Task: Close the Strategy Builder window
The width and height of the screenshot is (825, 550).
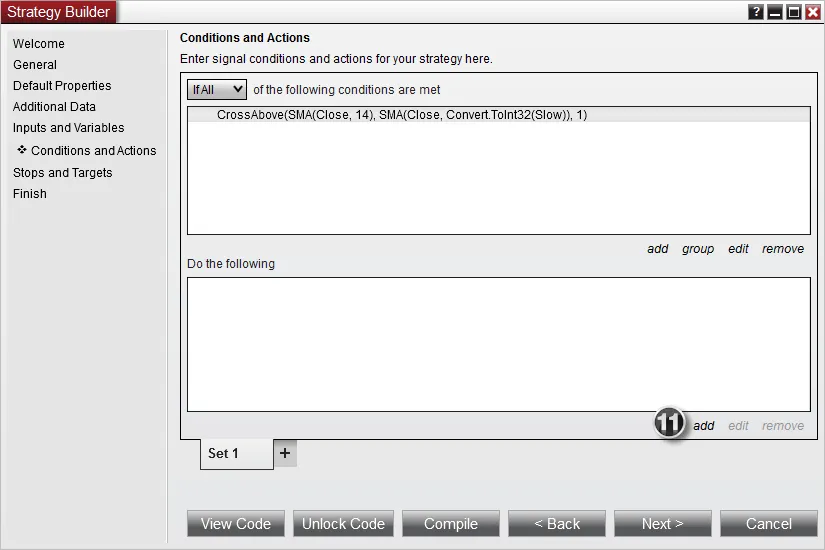Action: tap(812, 12)
